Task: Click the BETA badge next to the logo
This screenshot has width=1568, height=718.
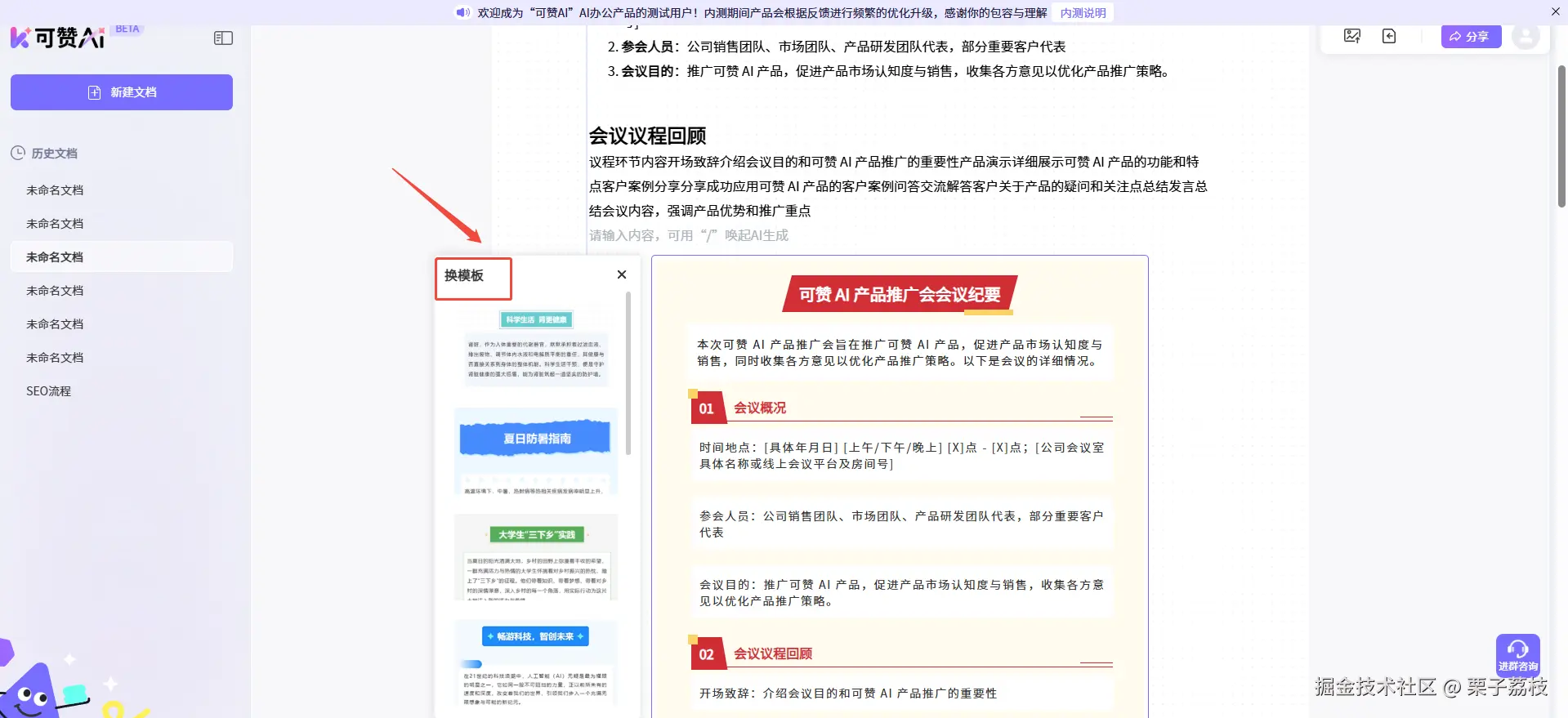Action: [127, 29]
